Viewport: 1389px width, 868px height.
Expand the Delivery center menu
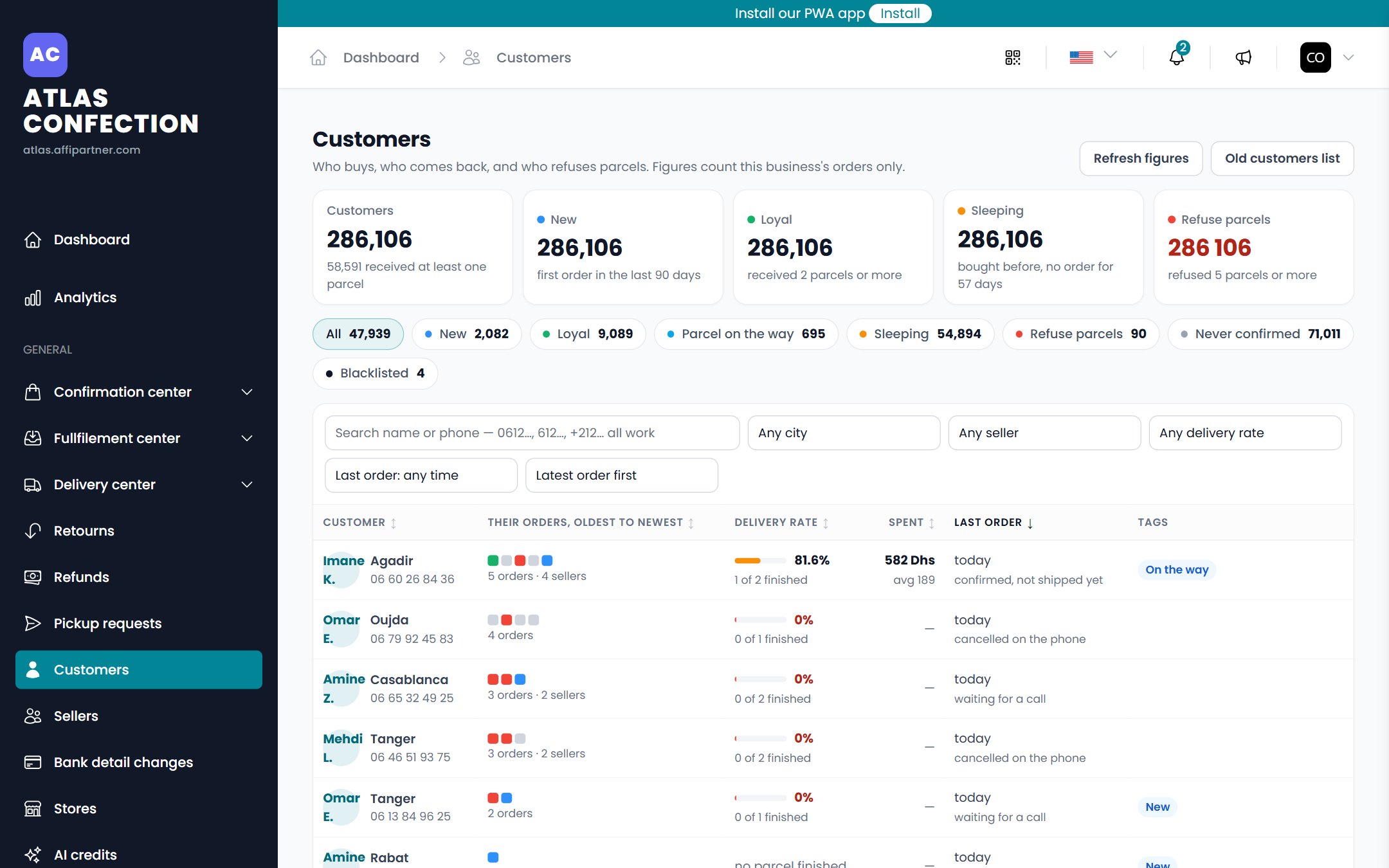139,484
